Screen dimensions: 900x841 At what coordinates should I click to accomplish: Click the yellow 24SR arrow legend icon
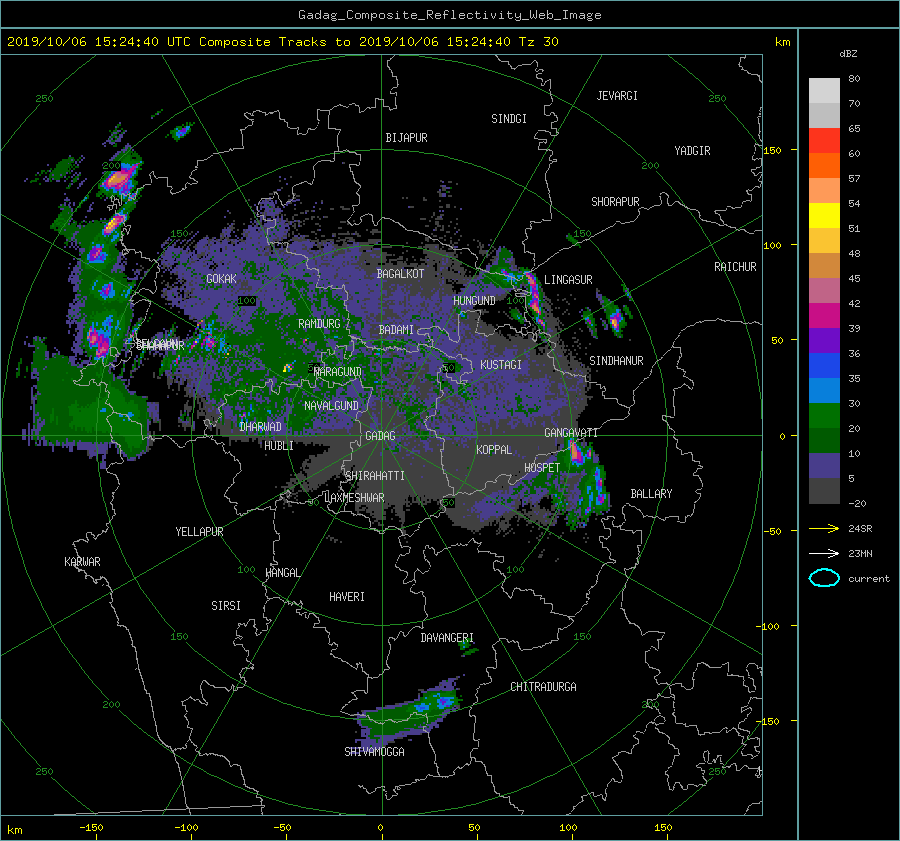[x=824, y=528]
